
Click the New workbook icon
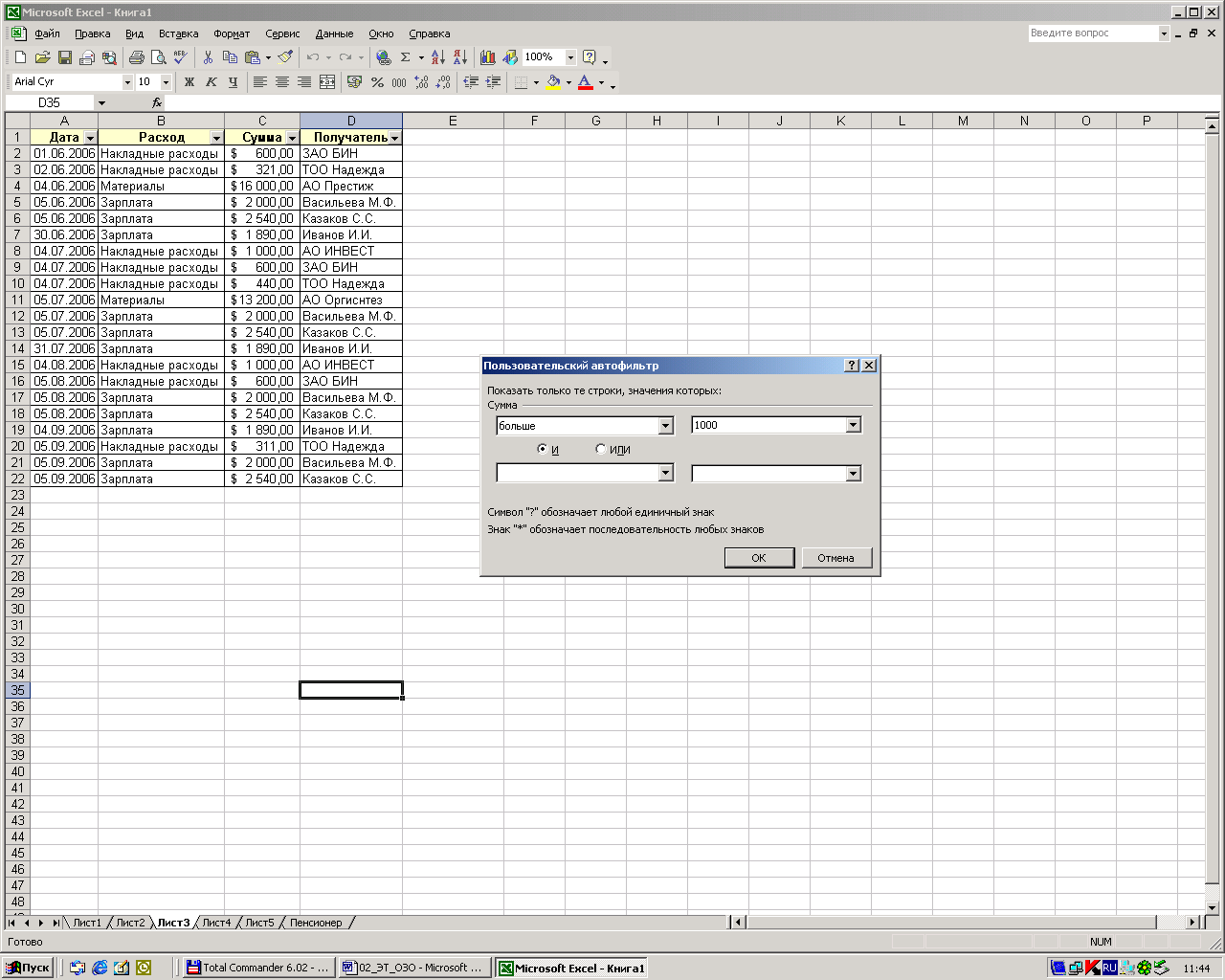(x=20, y=57)
